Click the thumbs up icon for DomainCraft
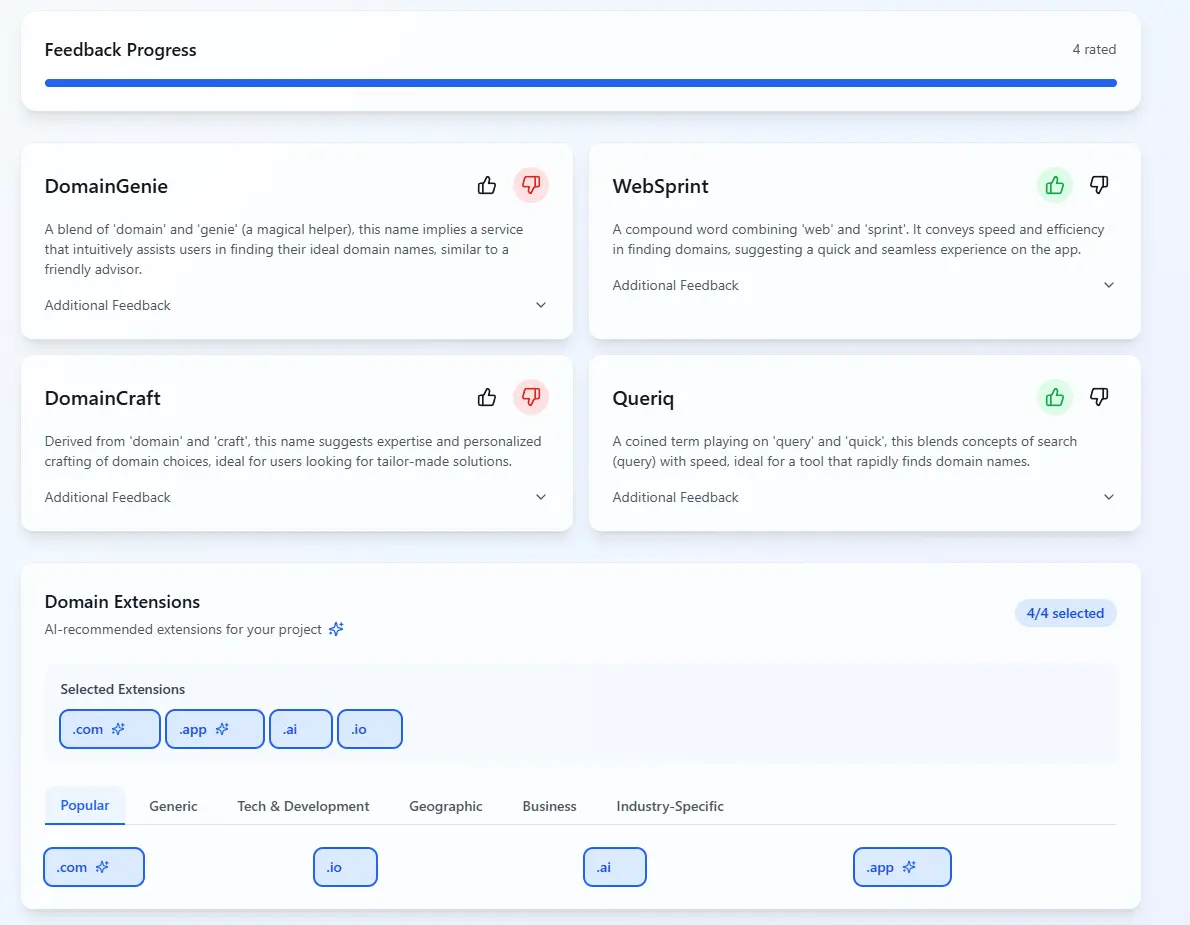Screen dimensions: 1190x925 click(486, 397)
